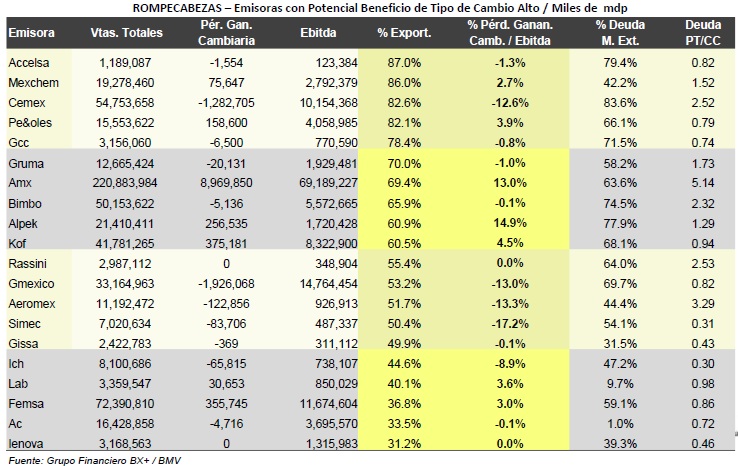The height and width of the screenshot is (466, 738).
Task: Select Gruma's 70.0% export cell
Action: click(404, 163)
